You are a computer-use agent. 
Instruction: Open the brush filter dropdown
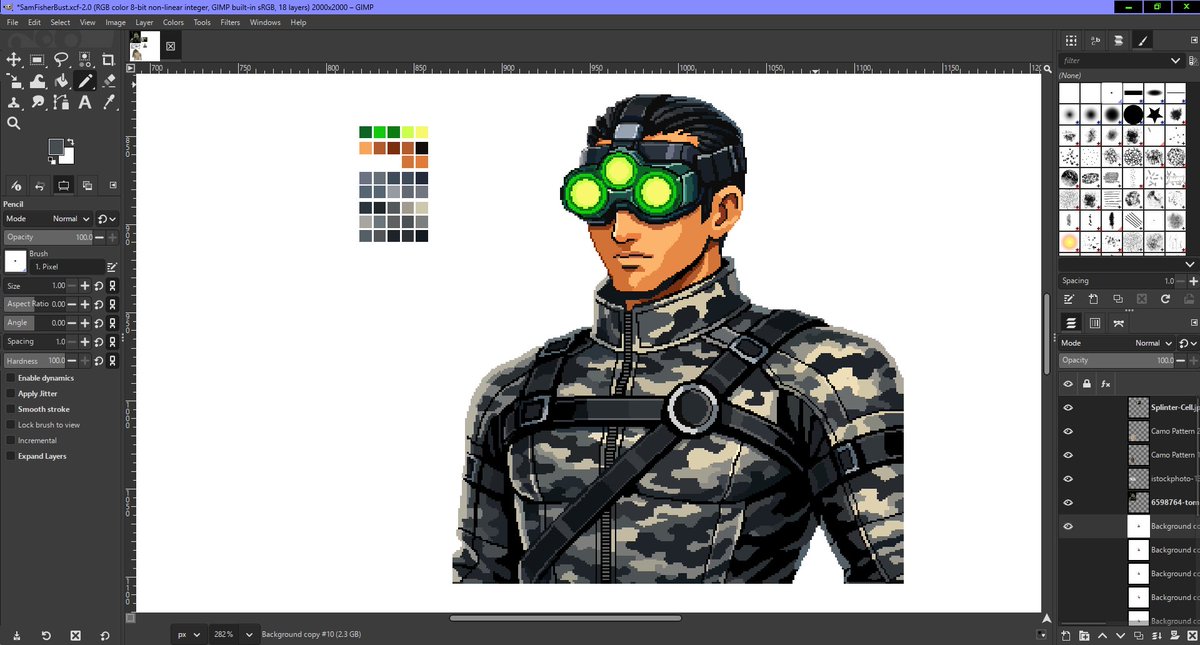click(x=1175, y=60)
